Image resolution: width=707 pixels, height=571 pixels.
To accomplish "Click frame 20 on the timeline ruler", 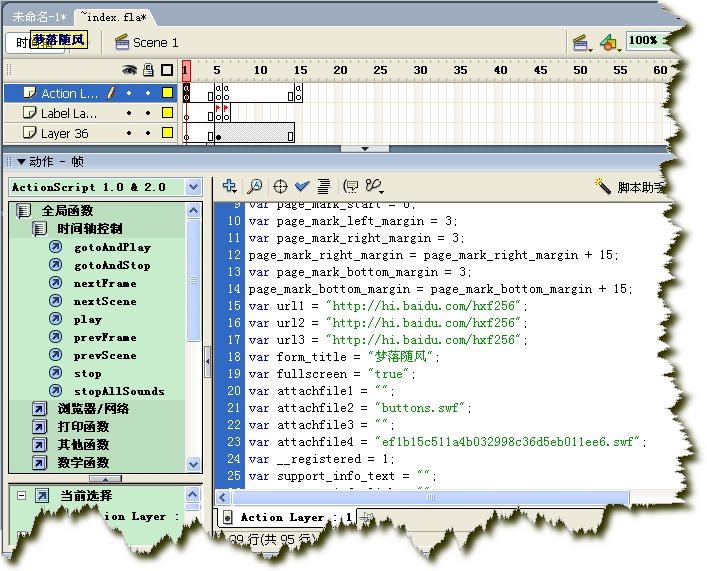I will point(340,70).
